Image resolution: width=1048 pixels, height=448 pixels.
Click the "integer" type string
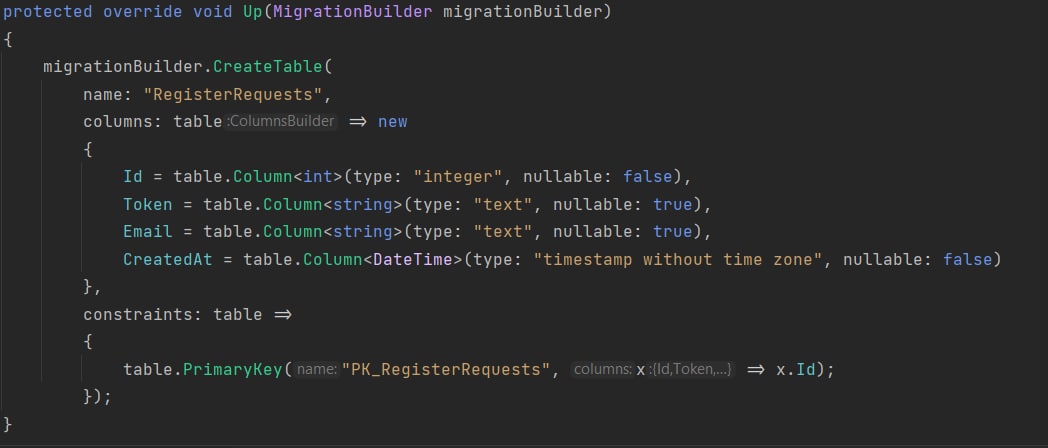click(457, 177)
